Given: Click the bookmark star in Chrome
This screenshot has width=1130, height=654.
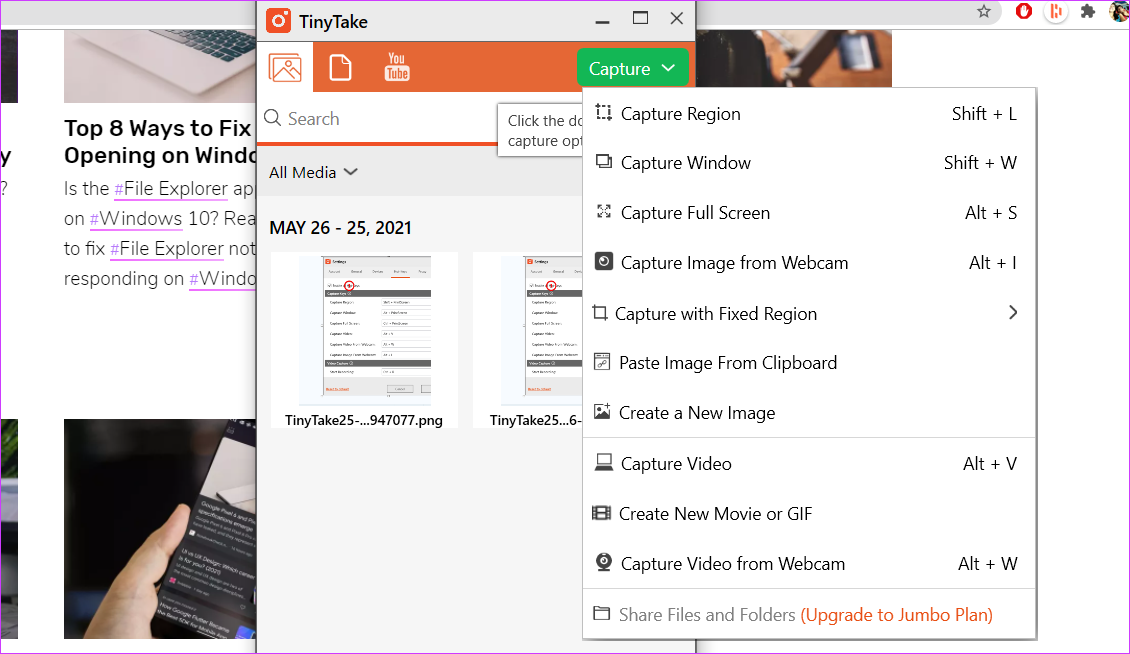Looking at the screenshot, I should point(984,12).
